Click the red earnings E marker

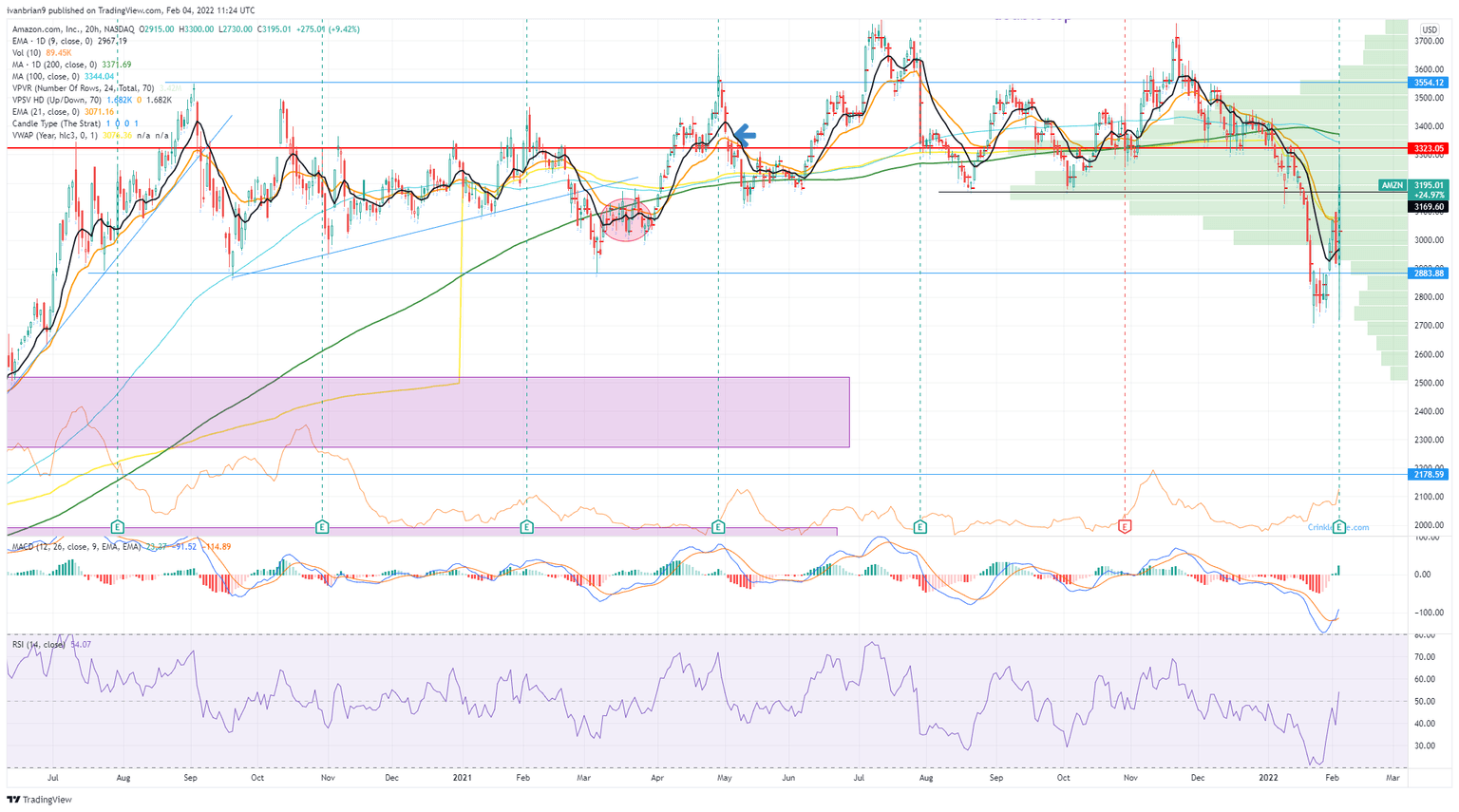(x=1125, y=526)
